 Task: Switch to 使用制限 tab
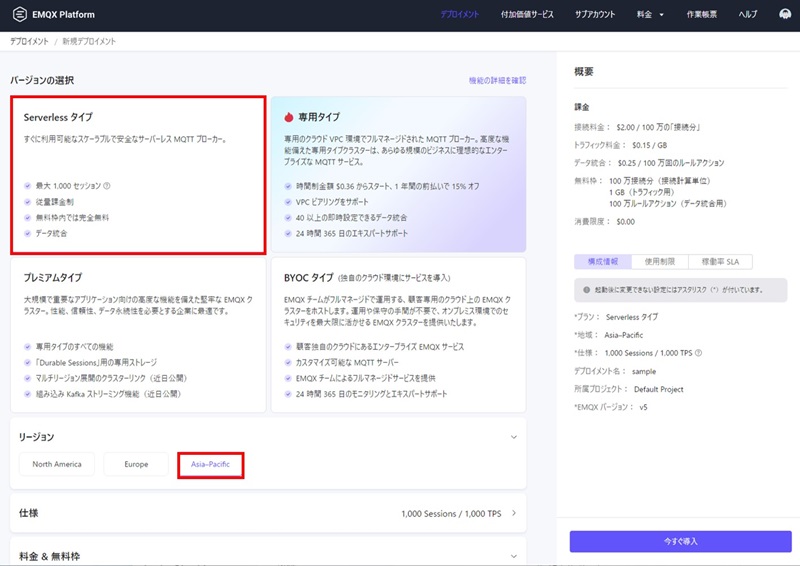(660, 261)
